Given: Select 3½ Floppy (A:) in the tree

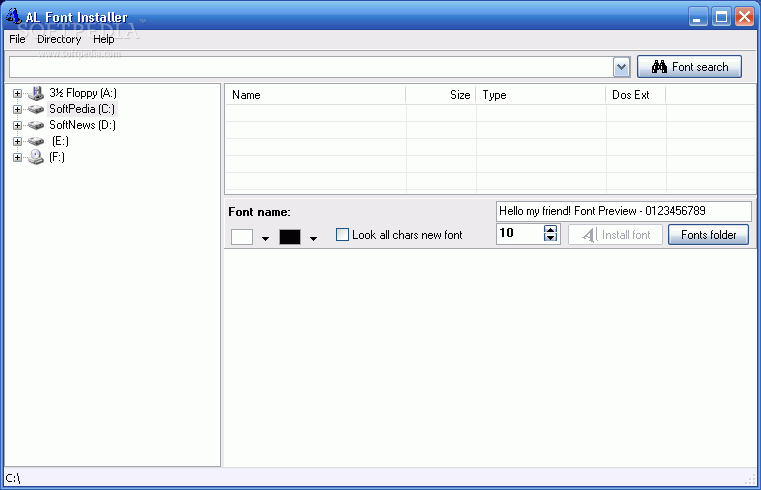Looking at the screenshot, I should [83, 93].
